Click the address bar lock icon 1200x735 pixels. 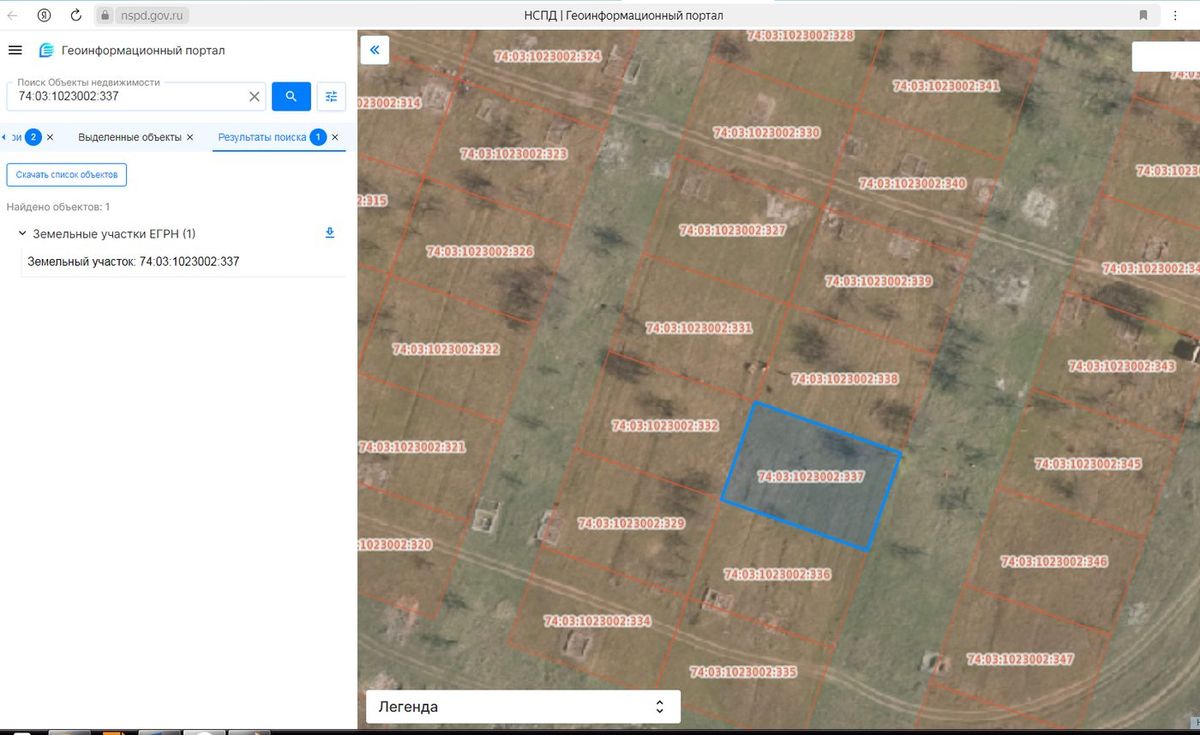[x=106, y=16]
